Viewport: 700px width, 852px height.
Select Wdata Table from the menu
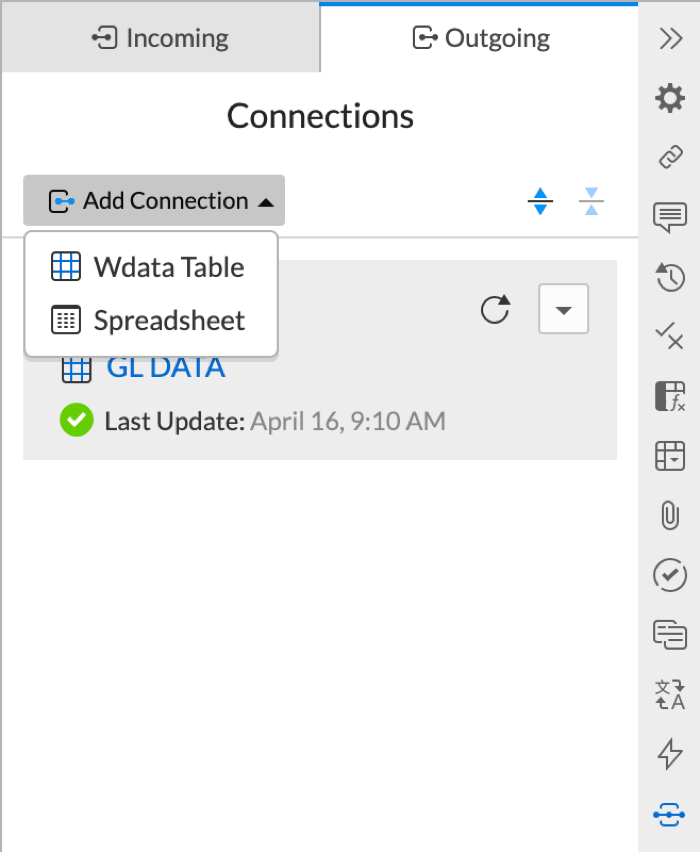(150, 267)
